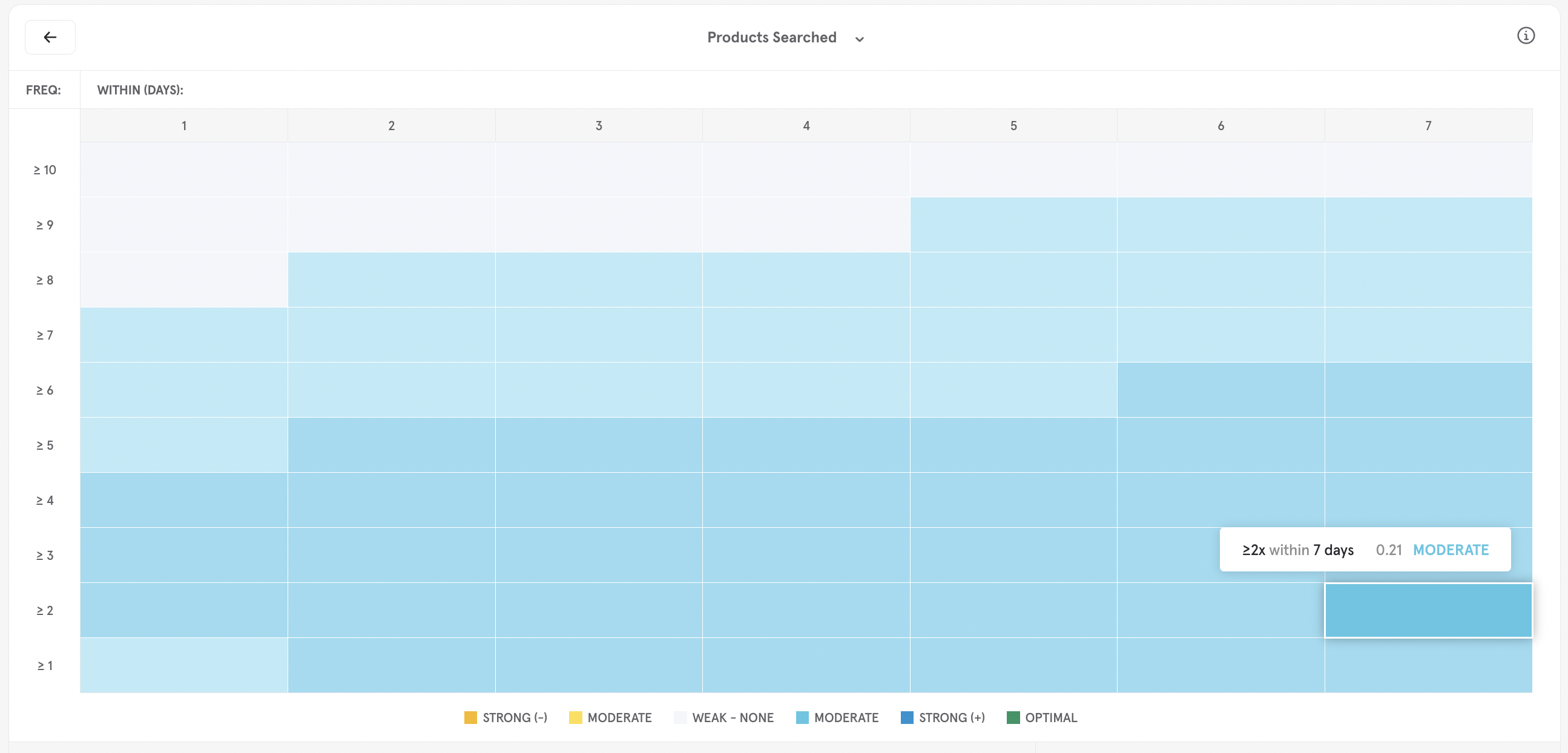
Task: Click the ≥ 8 cell under day 2
Action: click(x=391, y=280)
